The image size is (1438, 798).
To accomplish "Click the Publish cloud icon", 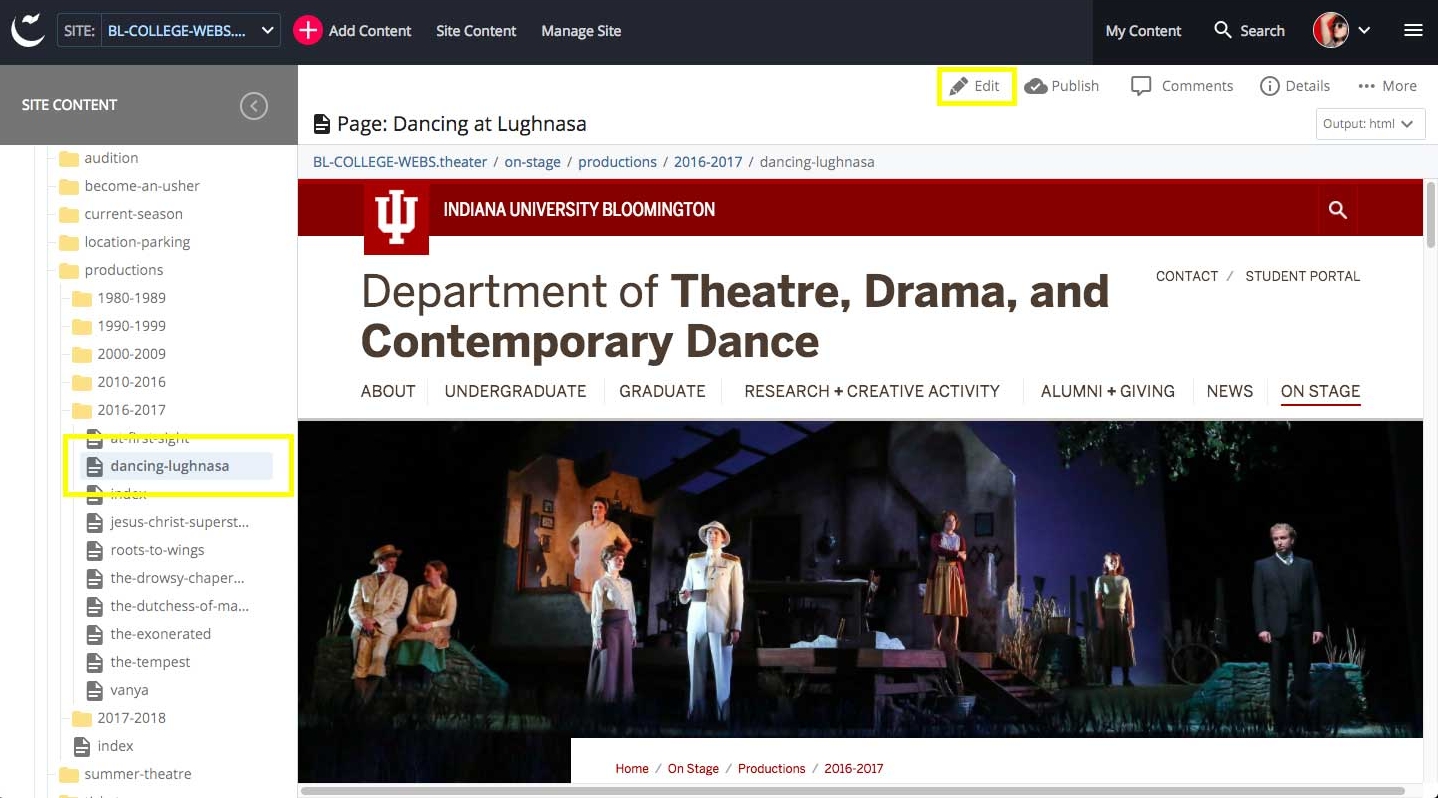I will [1036, 86].
